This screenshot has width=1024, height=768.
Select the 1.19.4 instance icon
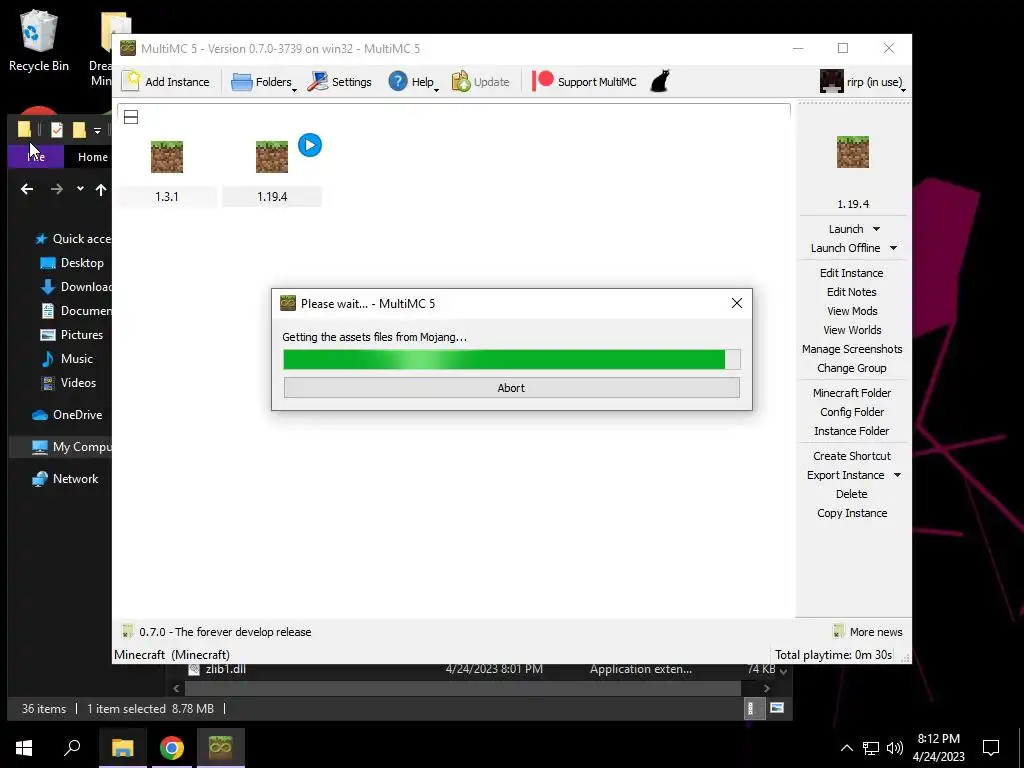(x=272, y=157)
